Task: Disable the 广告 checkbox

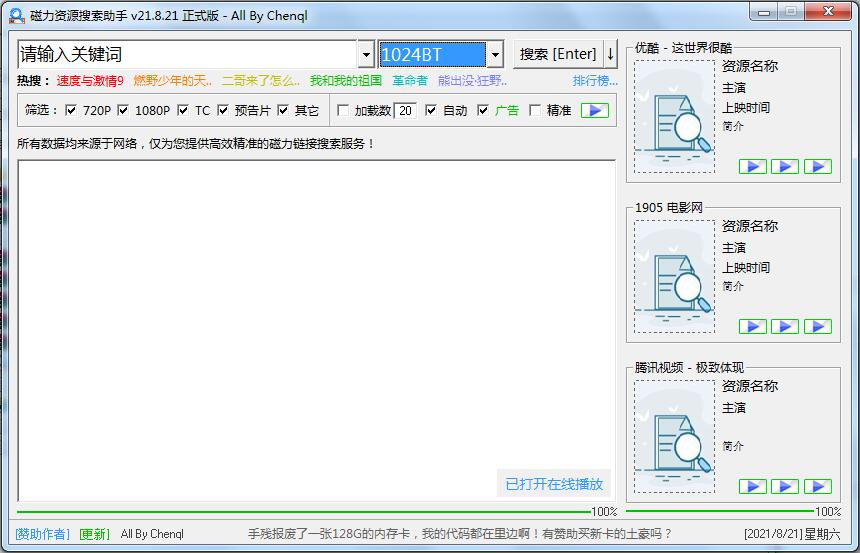Action: tap(483, 110)
